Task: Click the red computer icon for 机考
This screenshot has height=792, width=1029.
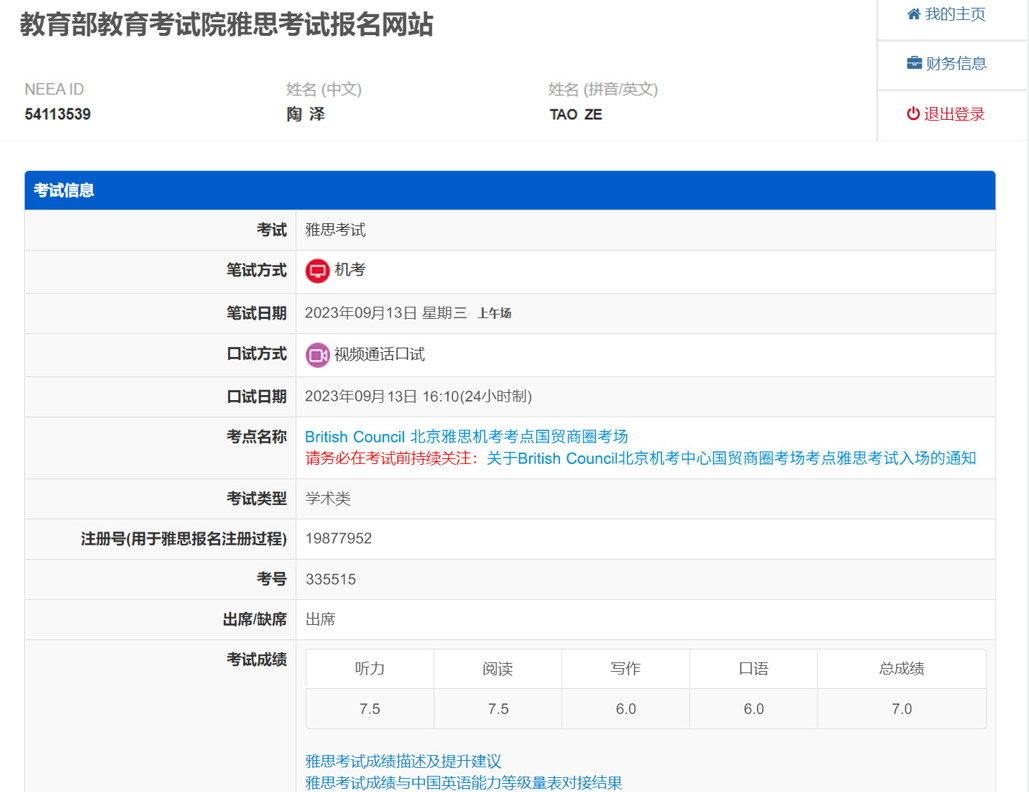Action: coord(318,270)
